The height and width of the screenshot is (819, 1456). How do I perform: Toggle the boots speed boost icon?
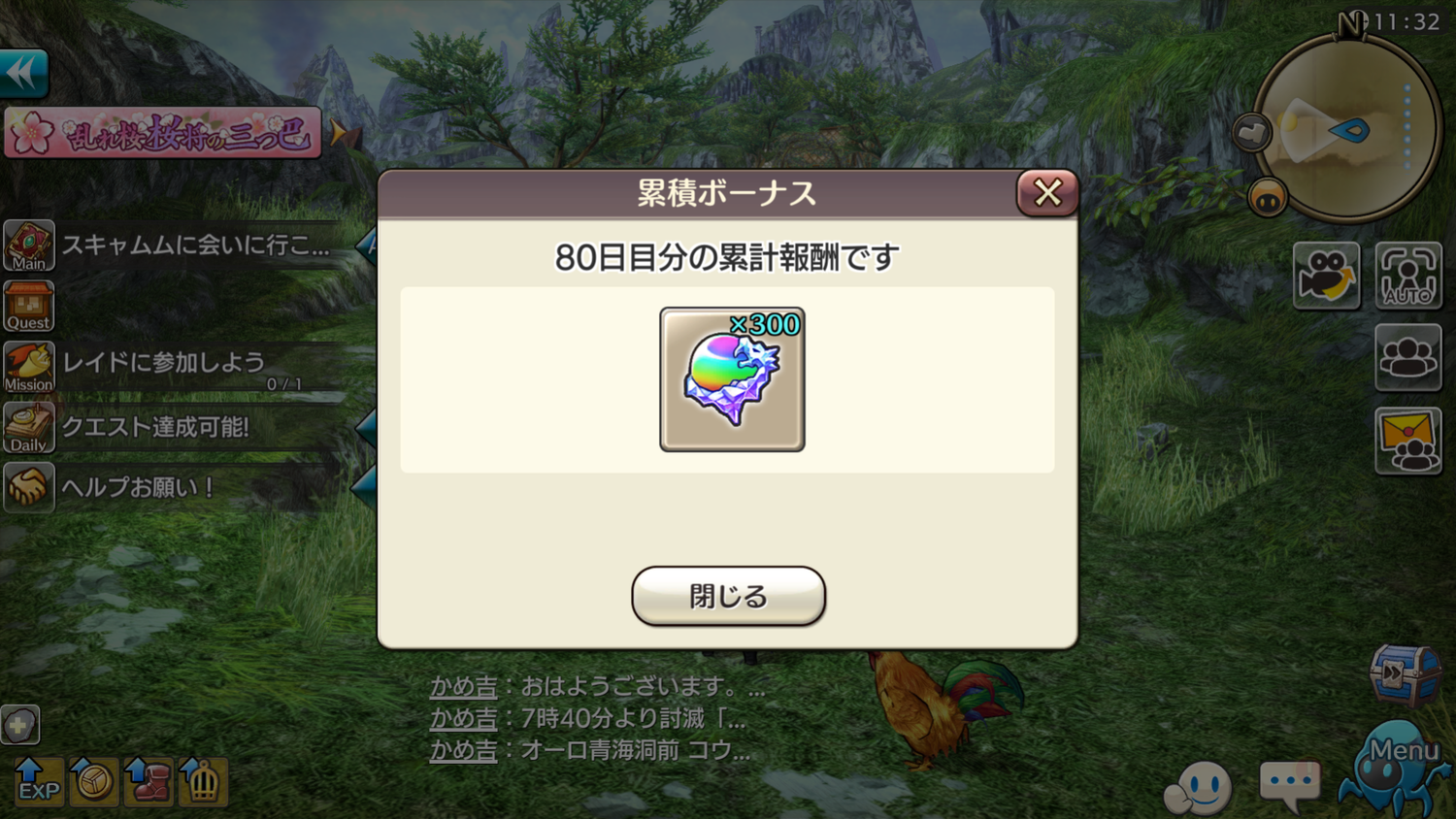[149, 781]
